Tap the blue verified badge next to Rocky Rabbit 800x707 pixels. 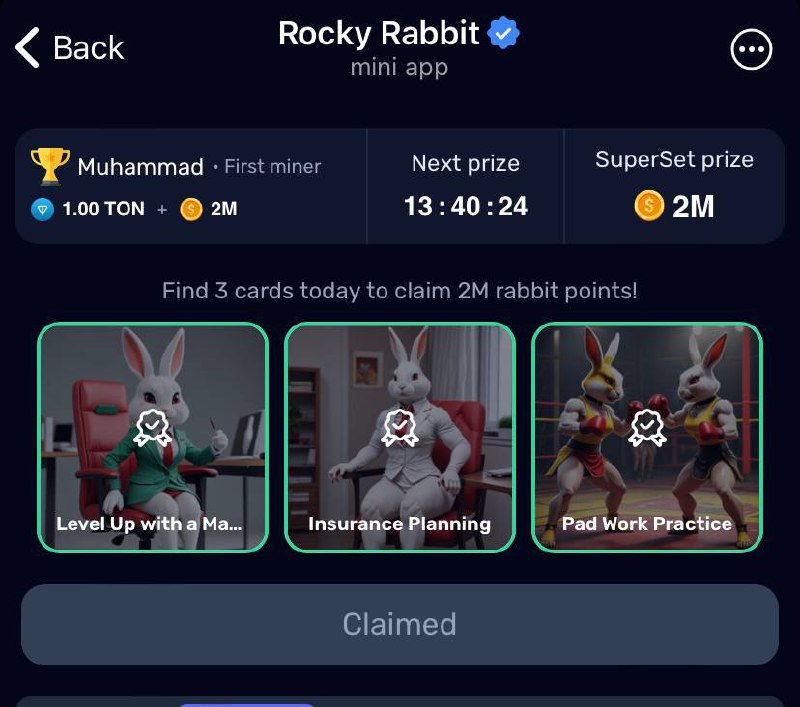click(x=503, y=33)
